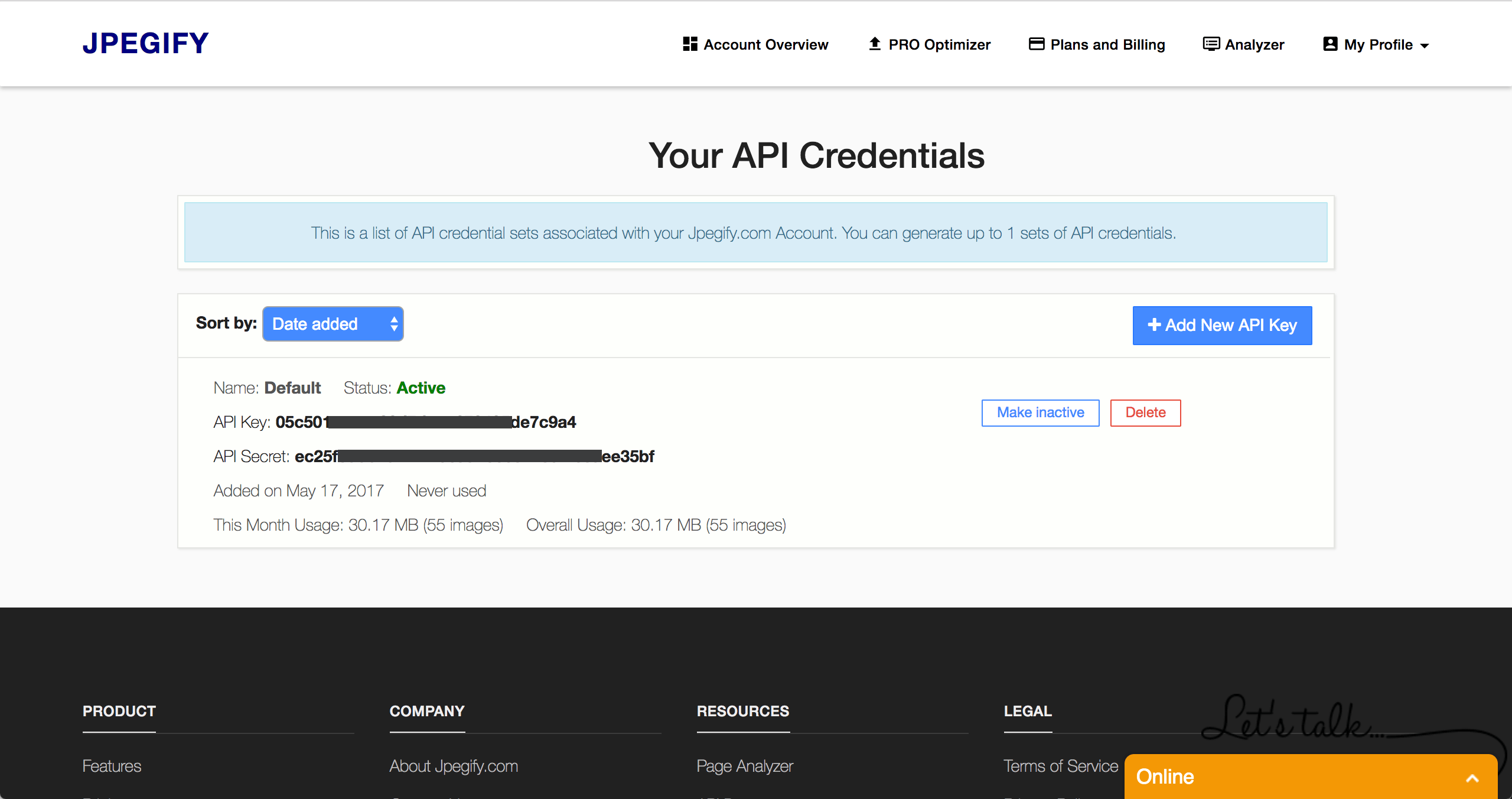The image size is (1512, 799).
Task: Open Terms of Service link
Action: pos(1061,766)
